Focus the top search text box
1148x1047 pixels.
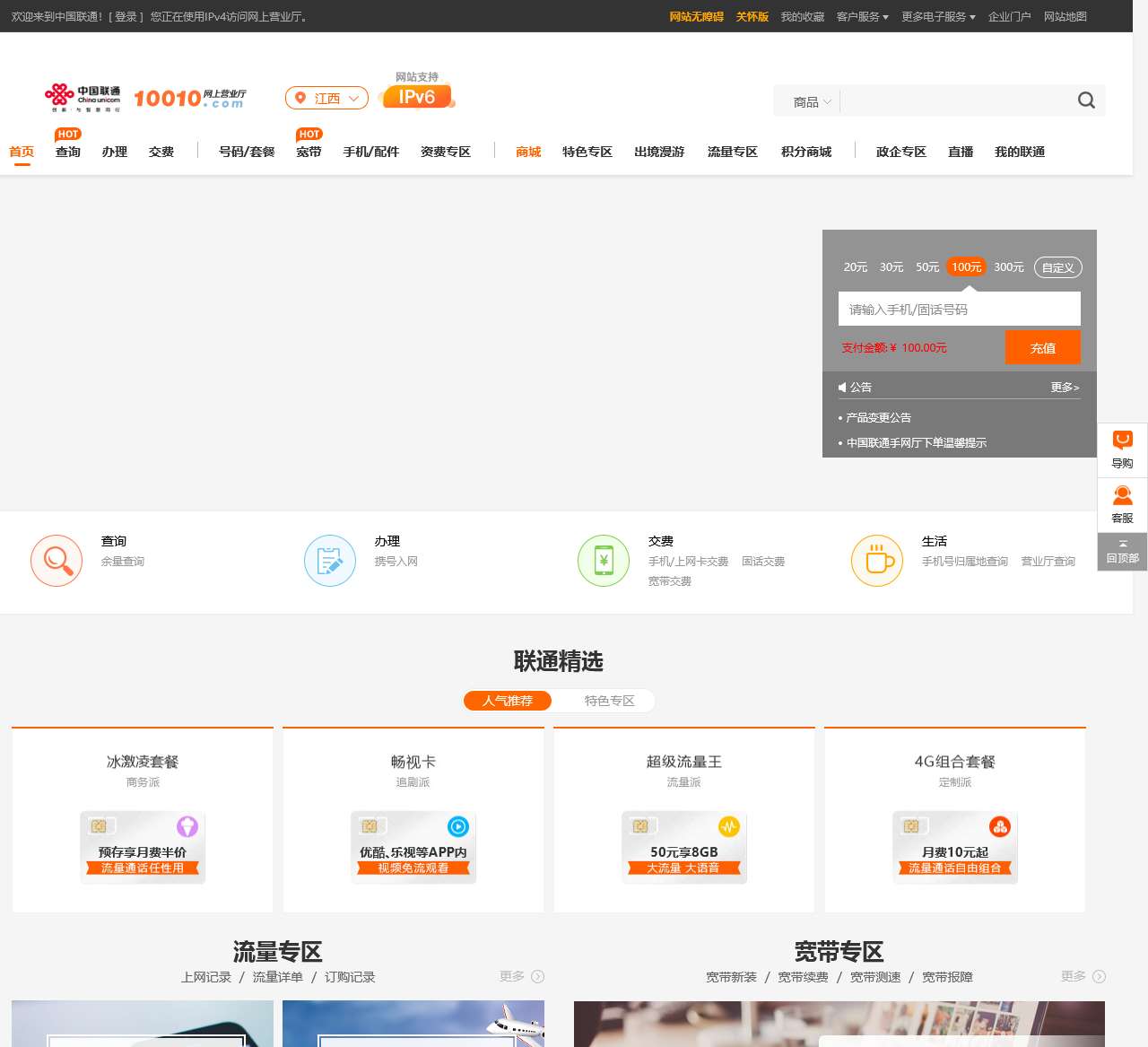(x=956, y=100)
